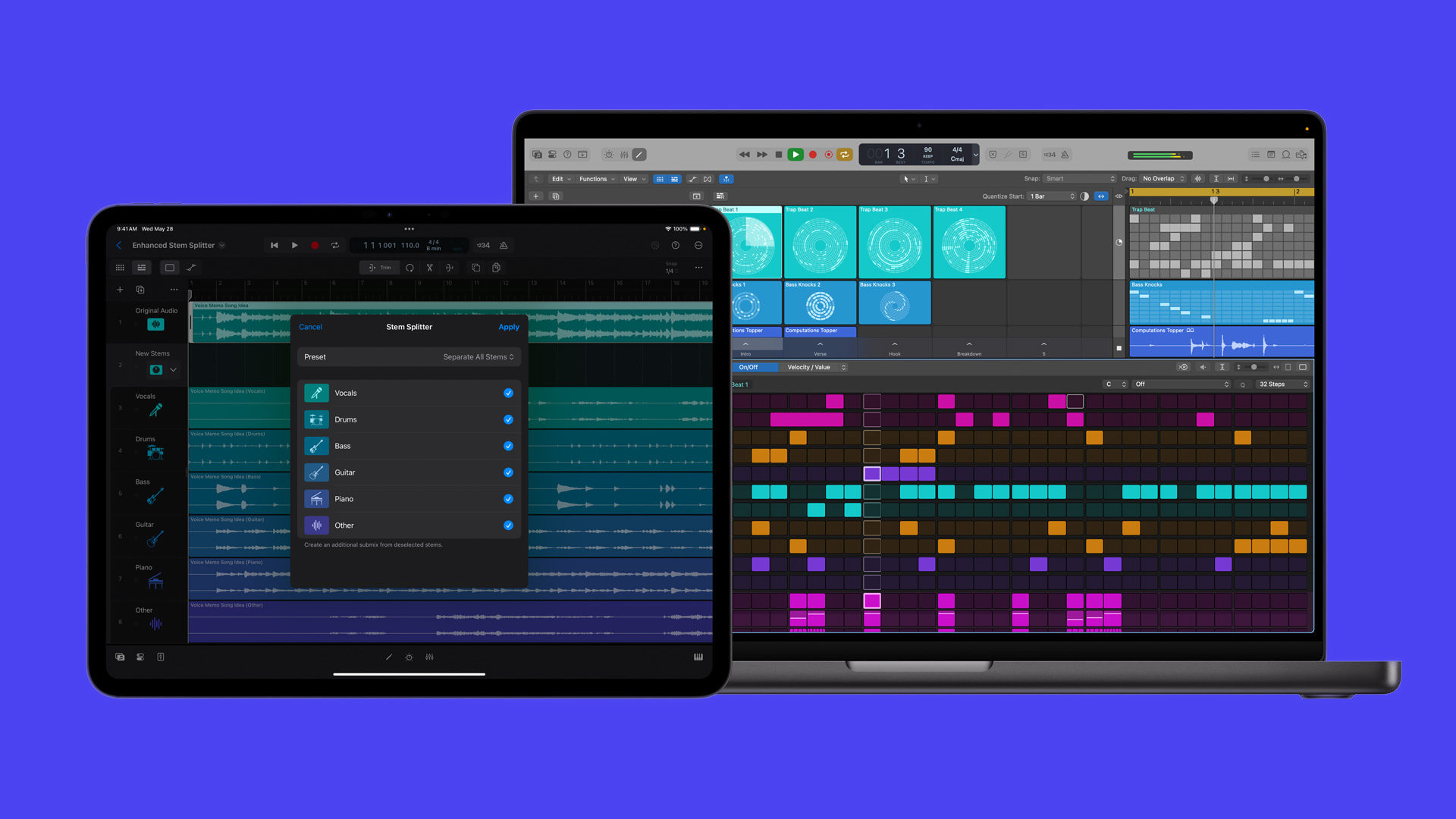Viewport: 1456px width, 819px height.
Task: Select the Vocals microphone track icon
Action: point(155,409)
